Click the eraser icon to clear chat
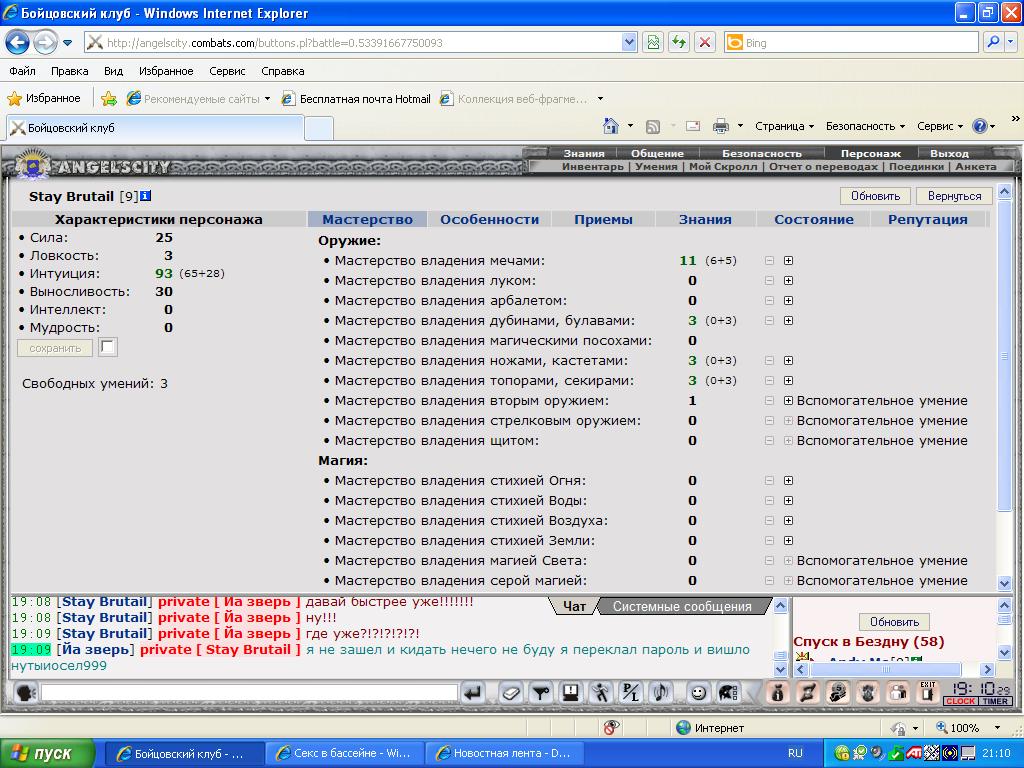The height and width of the screenshot is (768, 1024). [x=511, y=692]
